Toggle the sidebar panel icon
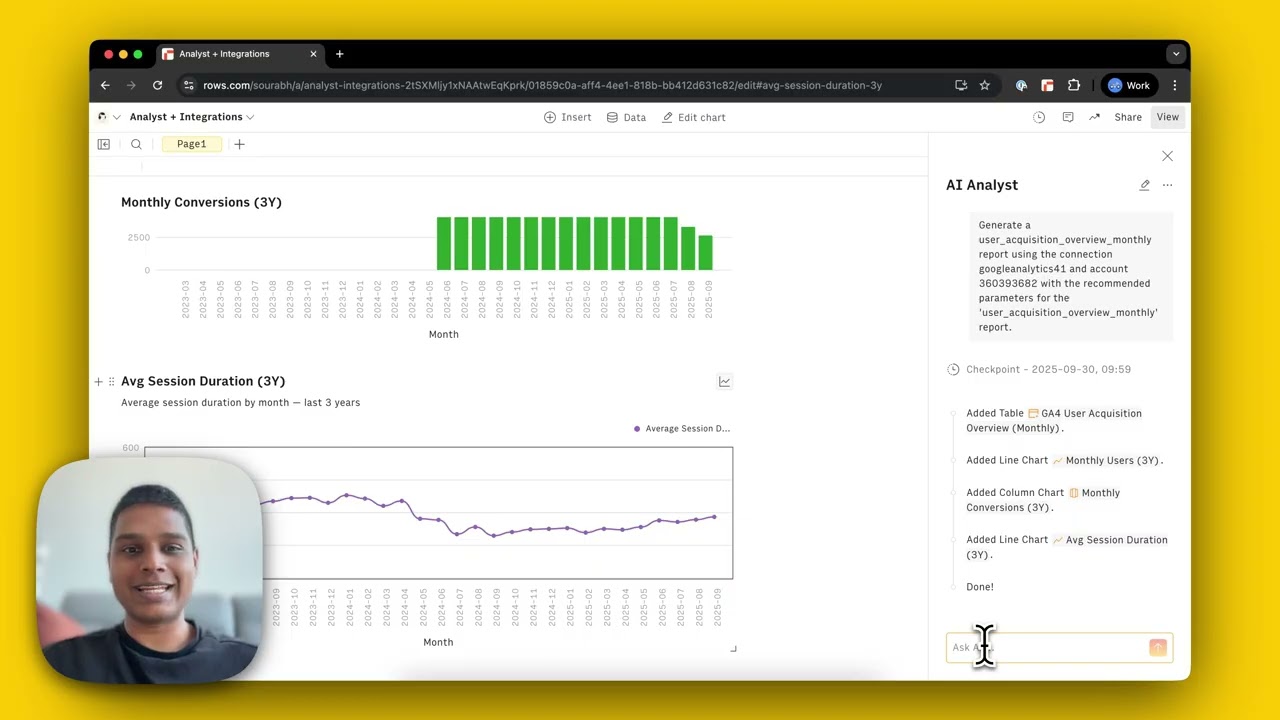This screenshot has width=1280, height=720. tap(103, 144)
